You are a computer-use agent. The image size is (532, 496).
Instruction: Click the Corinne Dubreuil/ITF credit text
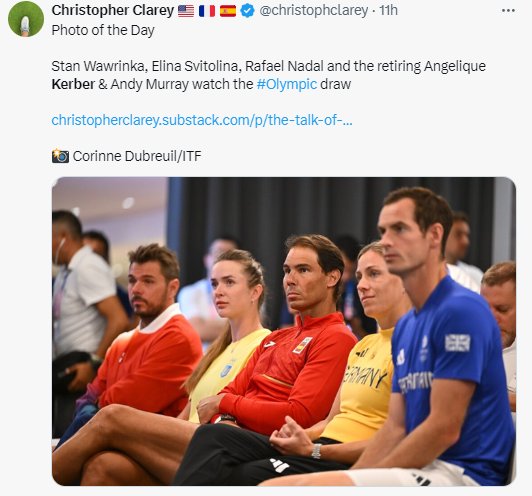[137, 156]
